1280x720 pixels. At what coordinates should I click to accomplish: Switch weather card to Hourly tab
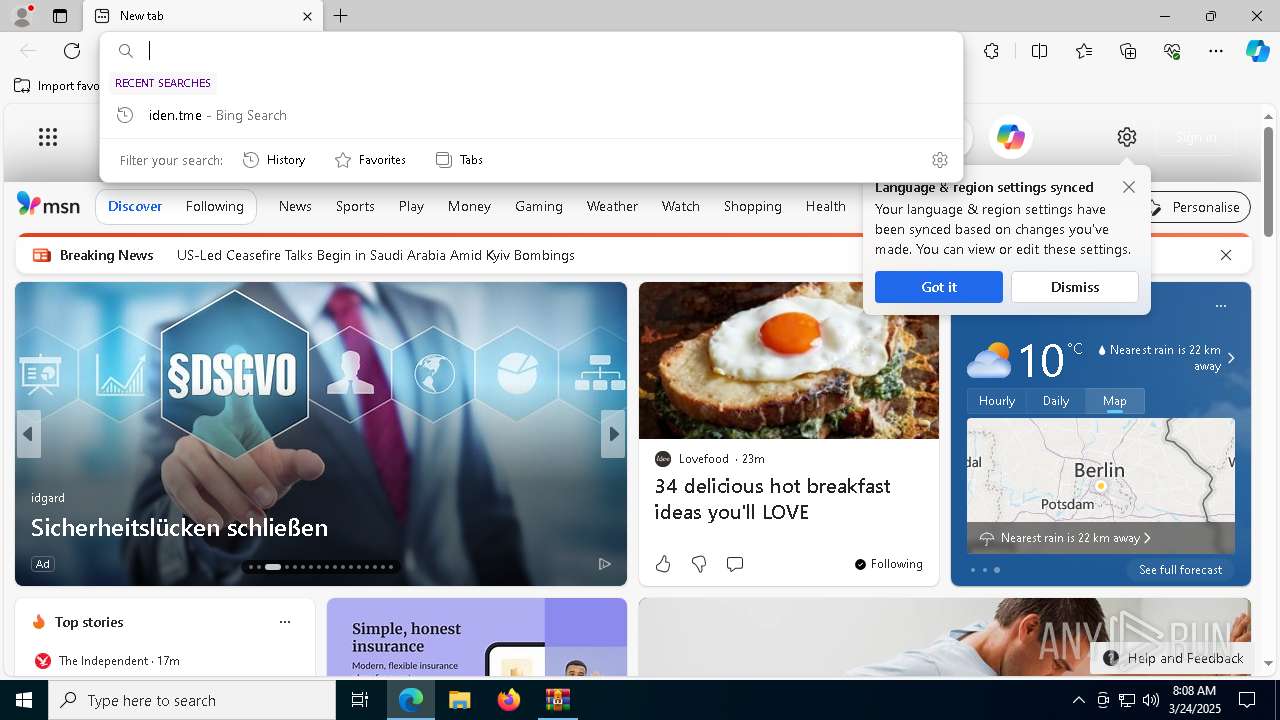(997, 401)
